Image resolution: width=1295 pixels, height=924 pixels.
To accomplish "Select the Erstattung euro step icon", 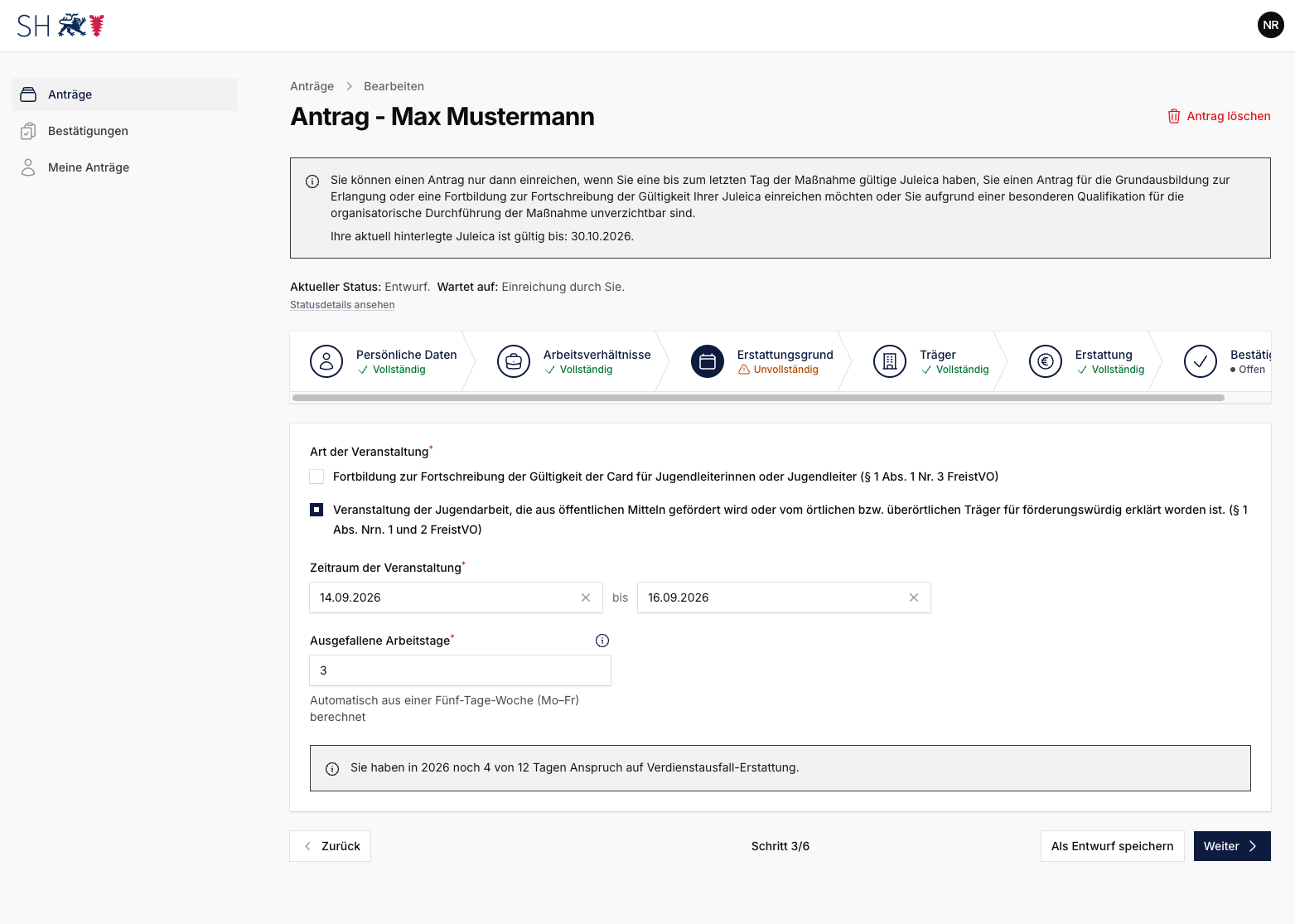I will [x=1046, y=361].
